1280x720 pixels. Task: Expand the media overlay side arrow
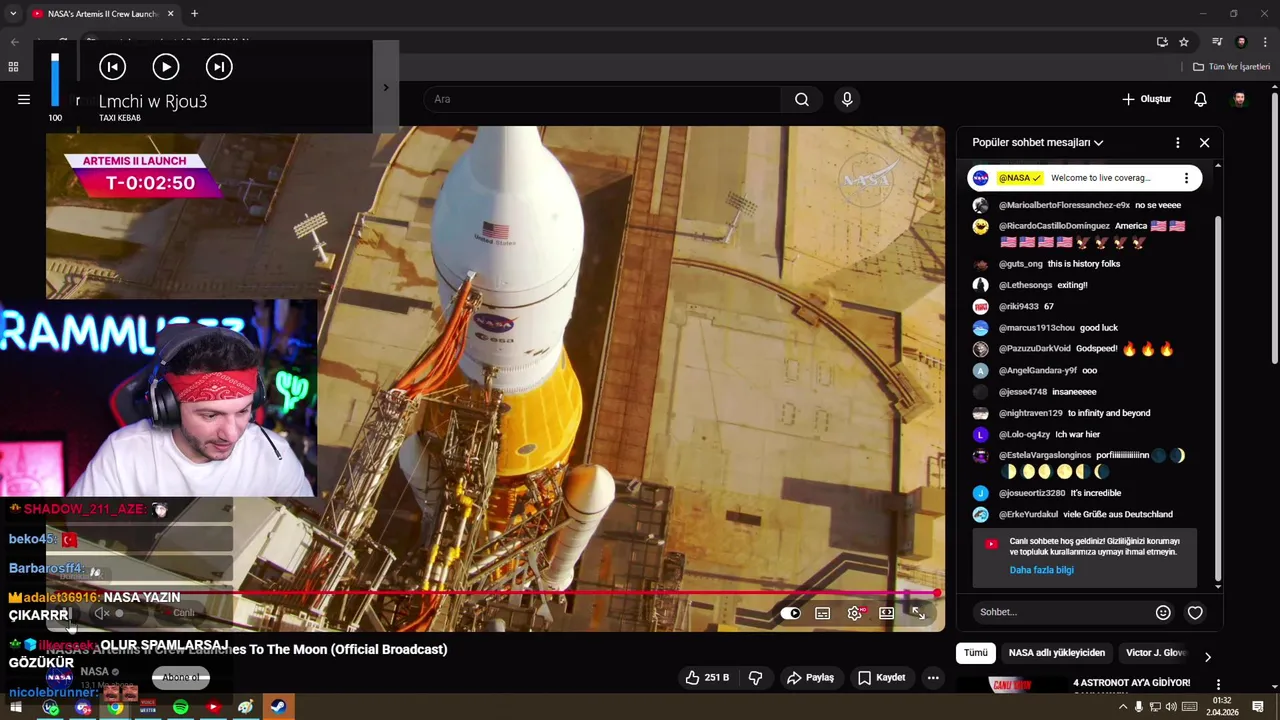386,87
